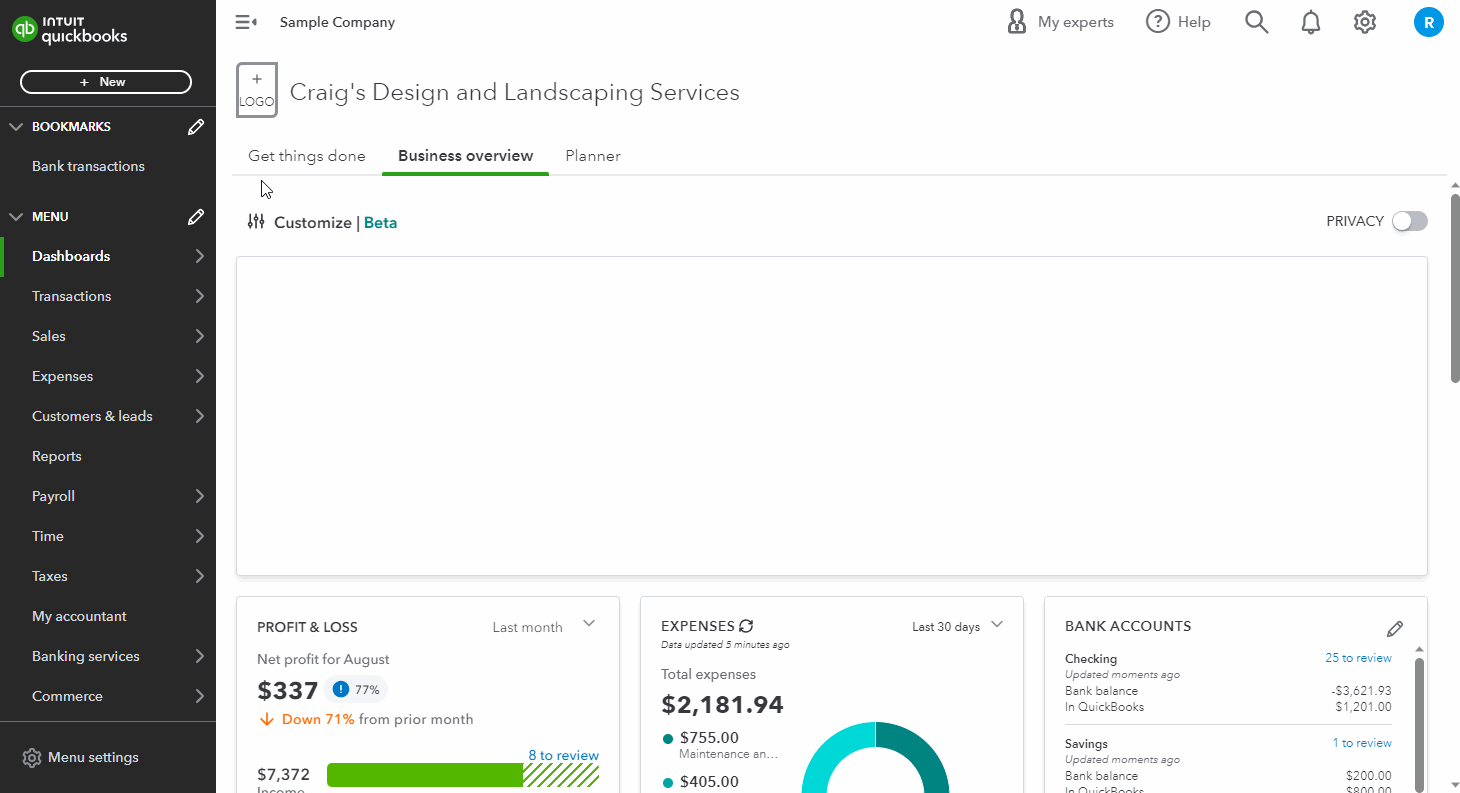Viewport: 1460px width, 793px height.
Task: Click the green income progress bar
Action: point(425,775)
